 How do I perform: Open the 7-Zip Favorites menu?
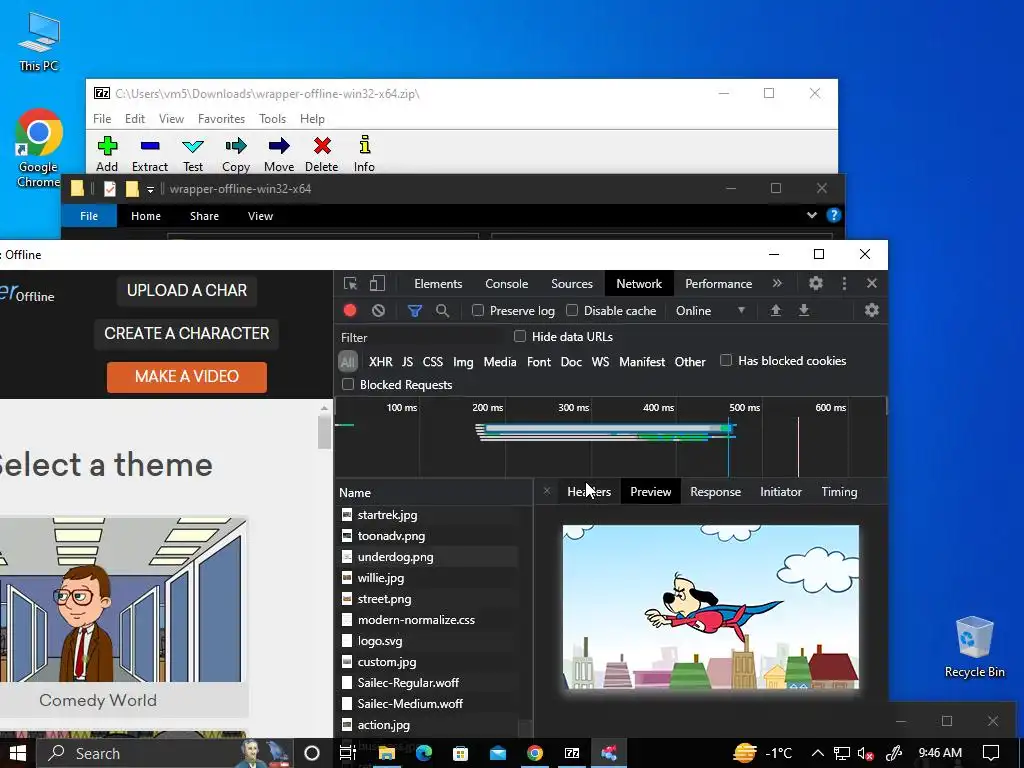click(x=221, y=119)
